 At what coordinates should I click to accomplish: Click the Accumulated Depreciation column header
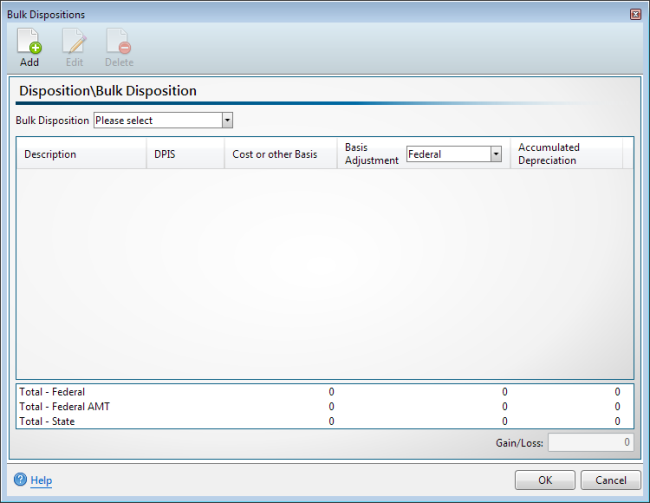[x=549, y=154]
